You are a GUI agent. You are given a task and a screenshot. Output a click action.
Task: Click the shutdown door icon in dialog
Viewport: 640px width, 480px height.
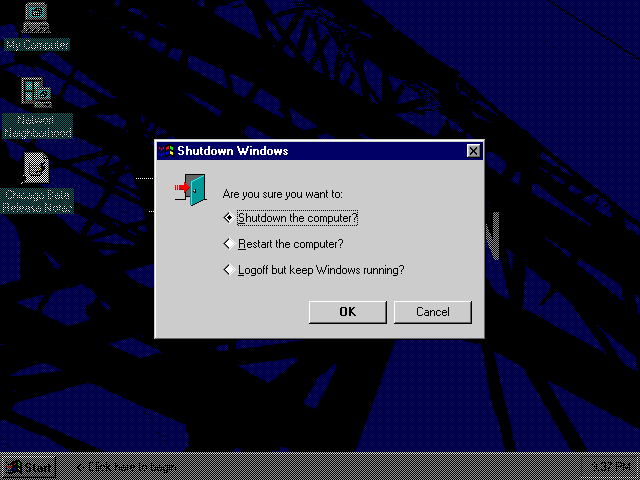(190, 190)
